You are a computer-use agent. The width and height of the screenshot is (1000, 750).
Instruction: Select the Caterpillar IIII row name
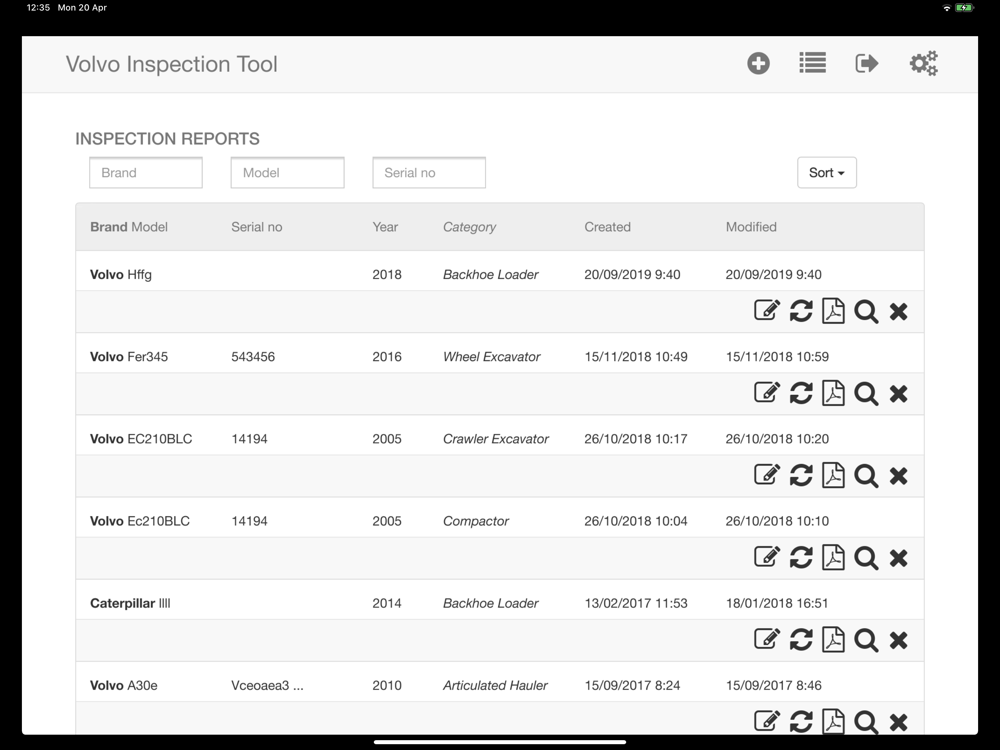pyautogui.click(x=130, y=603)
